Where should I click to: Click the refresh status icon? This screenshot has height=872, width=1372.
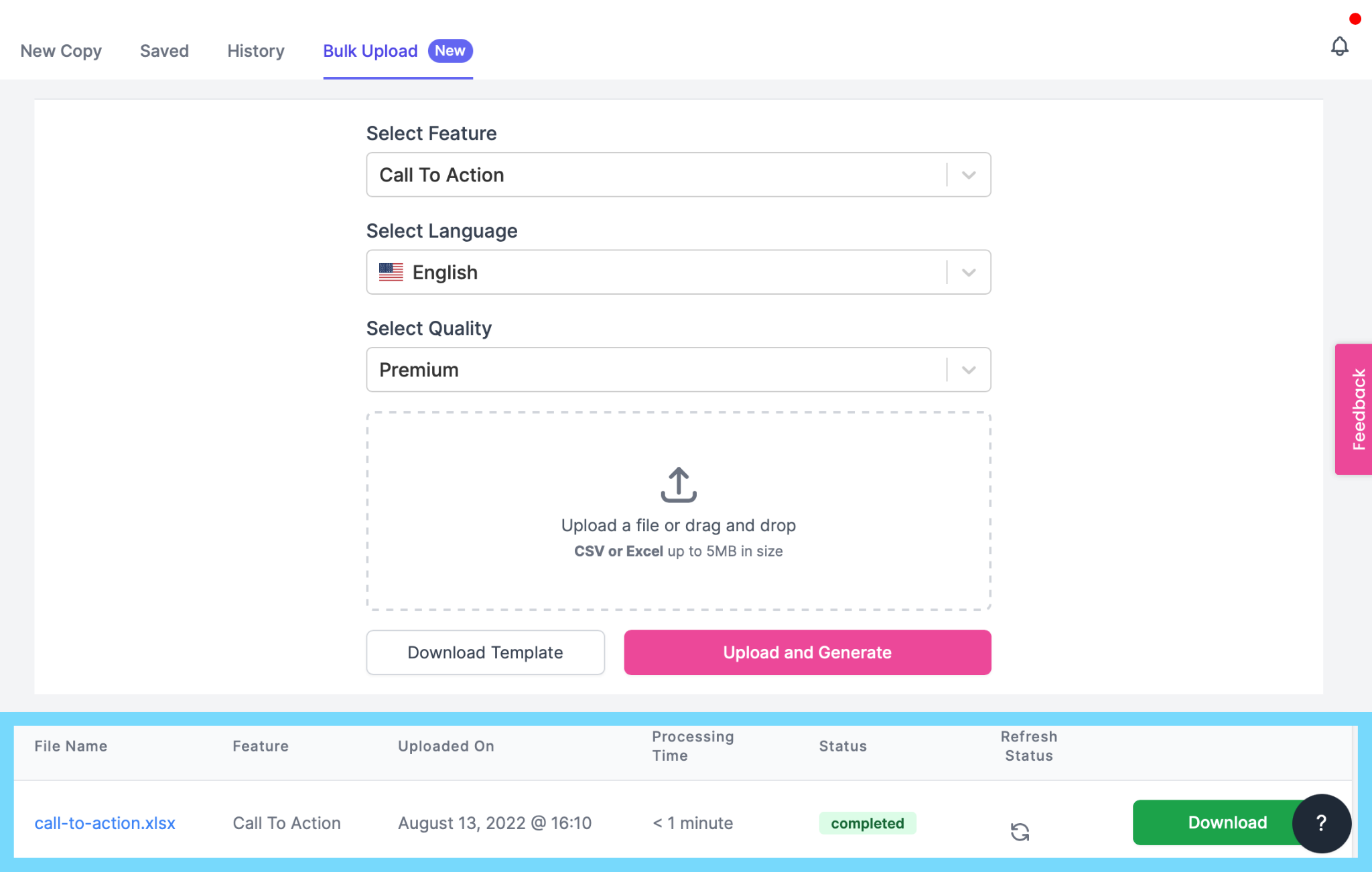pos(1020,831)
